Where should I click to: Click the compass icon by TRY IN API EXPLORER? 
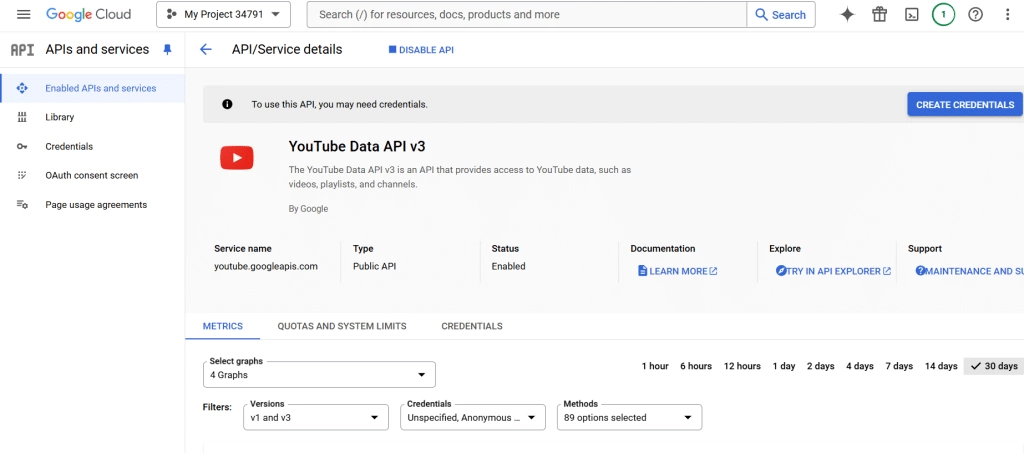coord(780,270)
